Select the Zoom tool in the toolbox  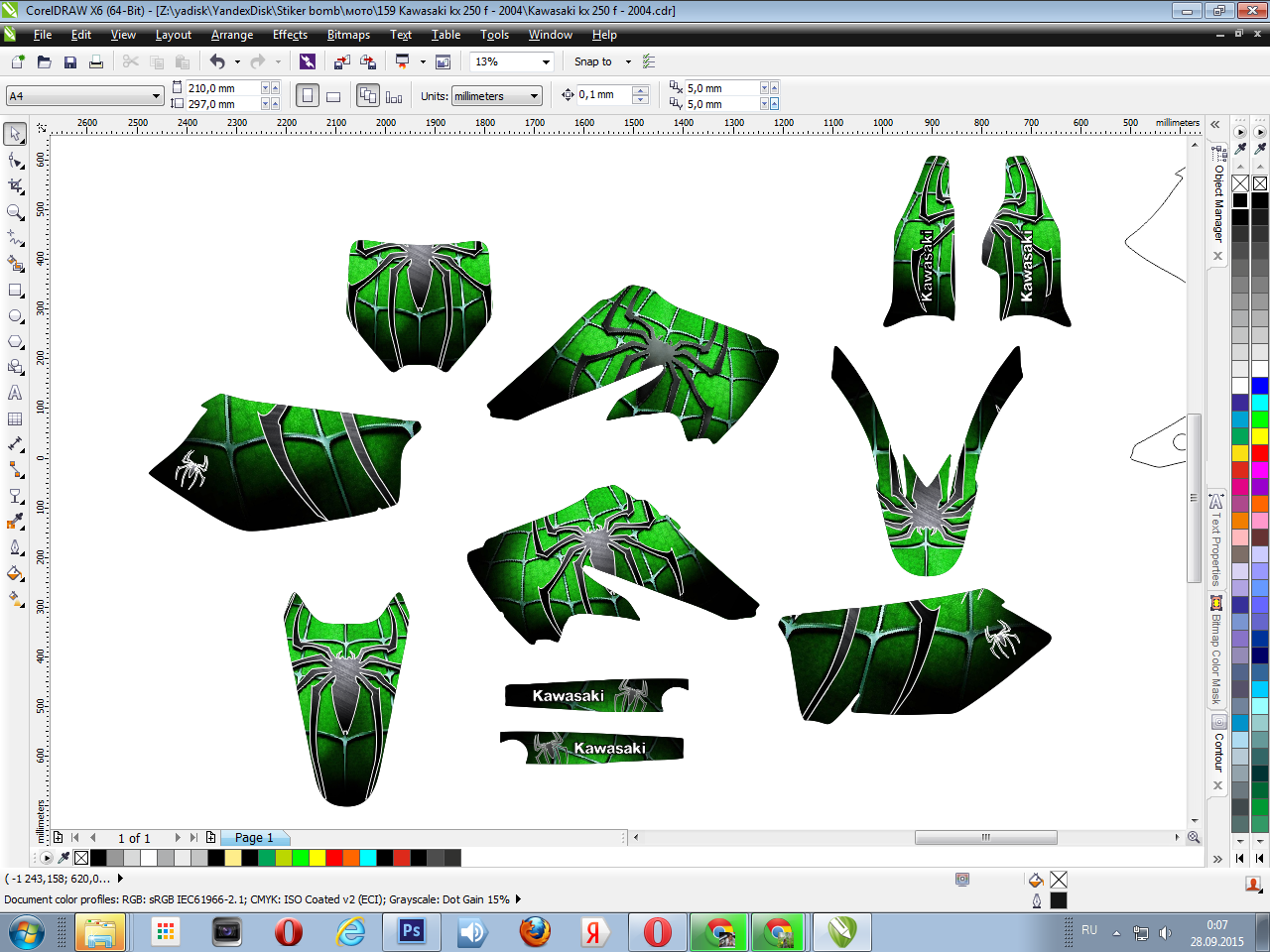click(15, 212)
